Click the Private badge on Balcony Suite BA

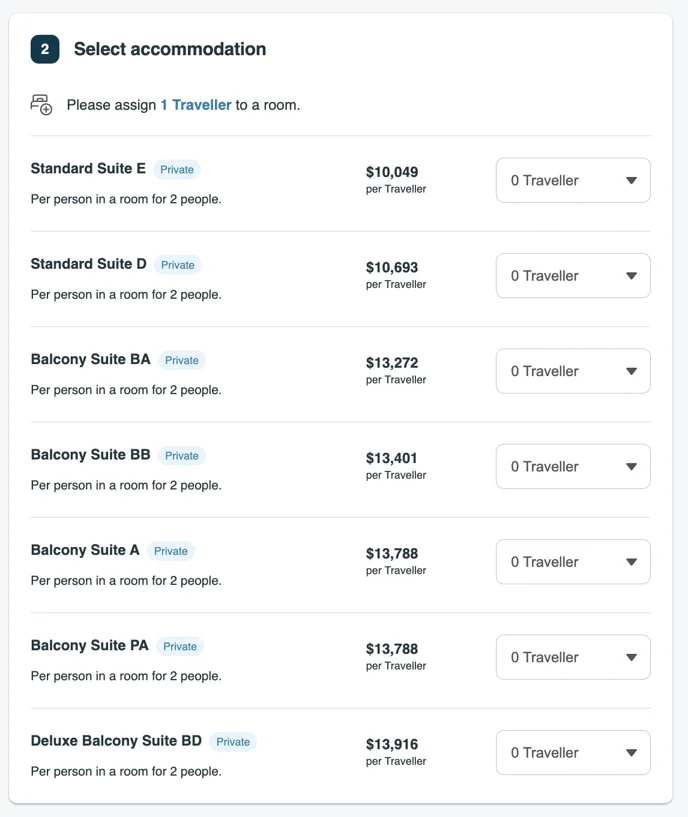pyautogui.click(x=181, y=360)
